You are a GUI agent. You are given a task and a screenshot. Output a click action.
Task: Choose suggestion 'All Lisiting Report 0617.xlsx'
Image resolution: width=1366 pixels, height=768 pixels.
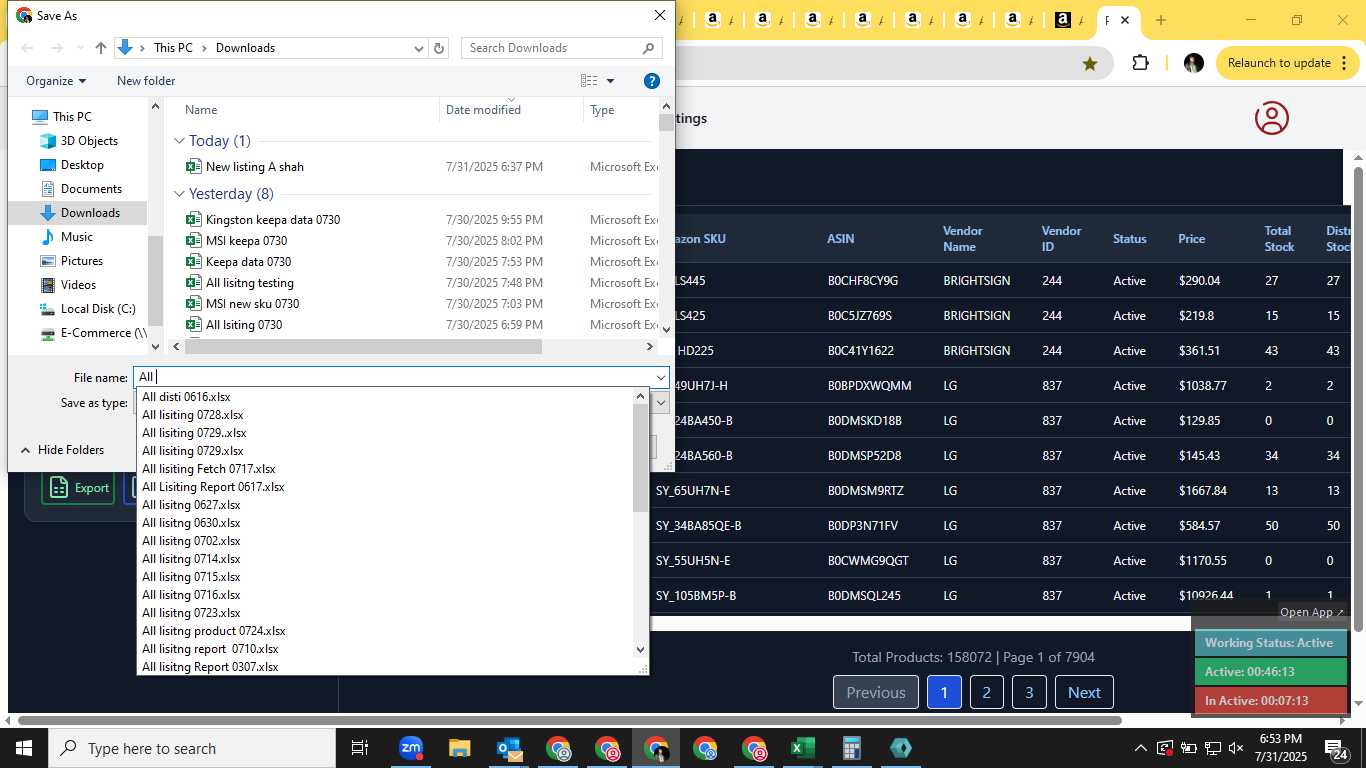213,487
